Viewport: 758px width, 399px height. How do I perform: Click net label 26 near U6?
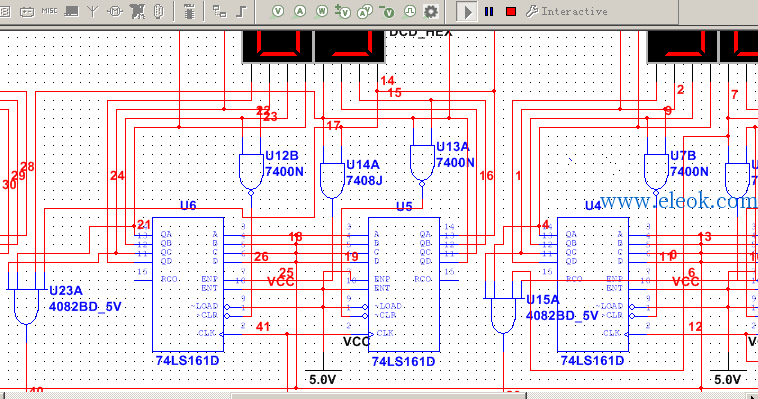click(x=261, y=257)
